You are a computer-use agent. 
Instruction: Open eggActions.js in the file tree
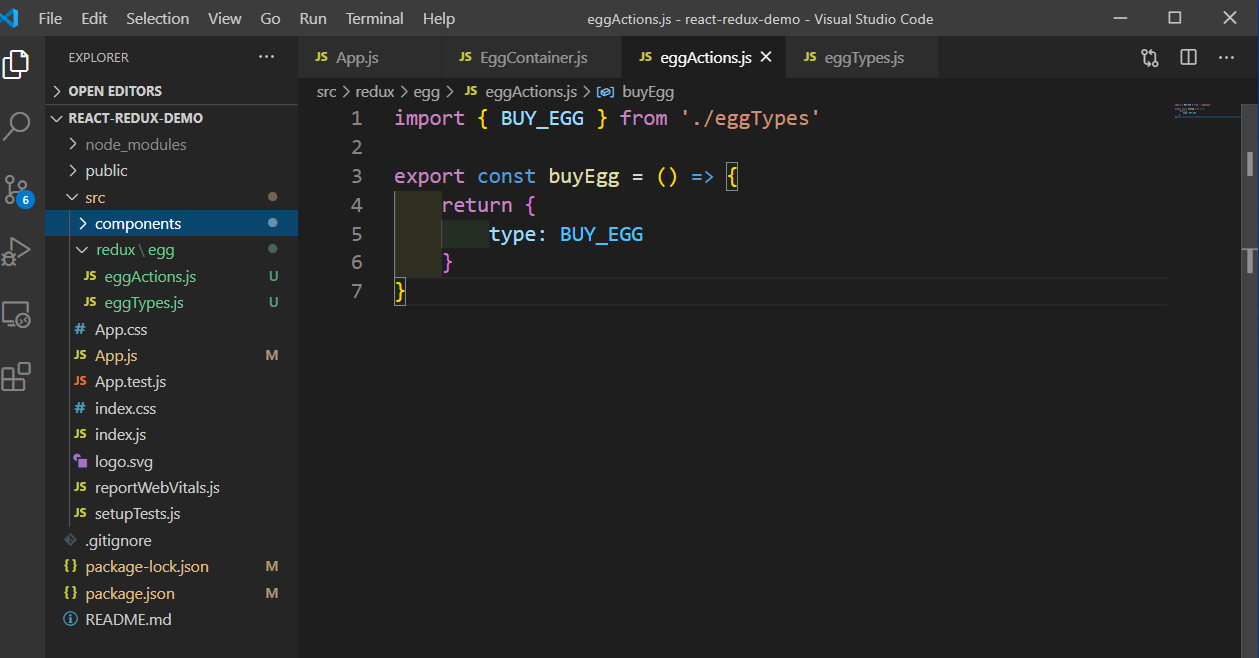click(172, 276)
